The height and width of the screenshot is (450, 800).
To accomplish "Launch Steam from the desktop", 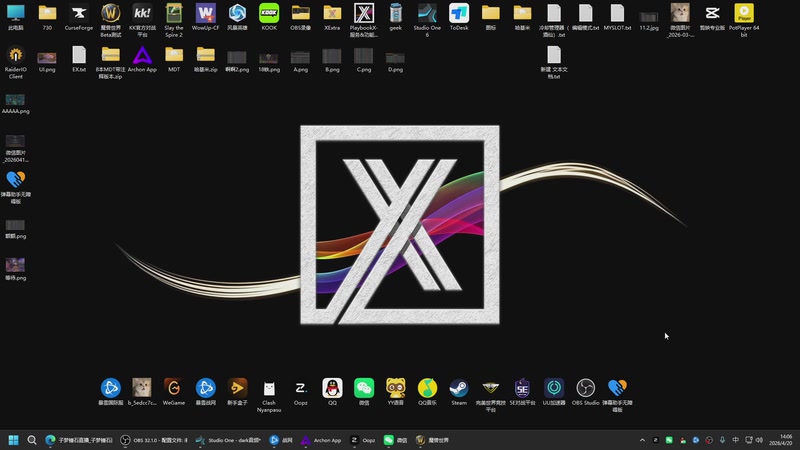I will (459, 391).
